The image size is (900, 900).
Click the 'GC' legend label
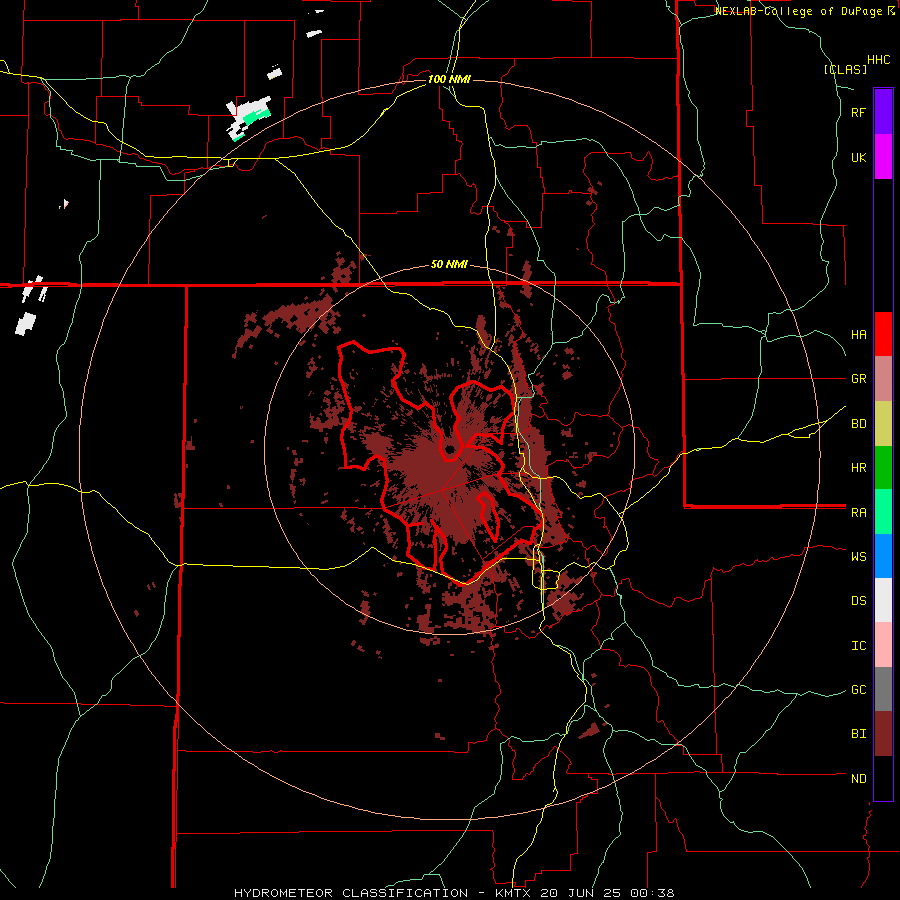(858, 689)
